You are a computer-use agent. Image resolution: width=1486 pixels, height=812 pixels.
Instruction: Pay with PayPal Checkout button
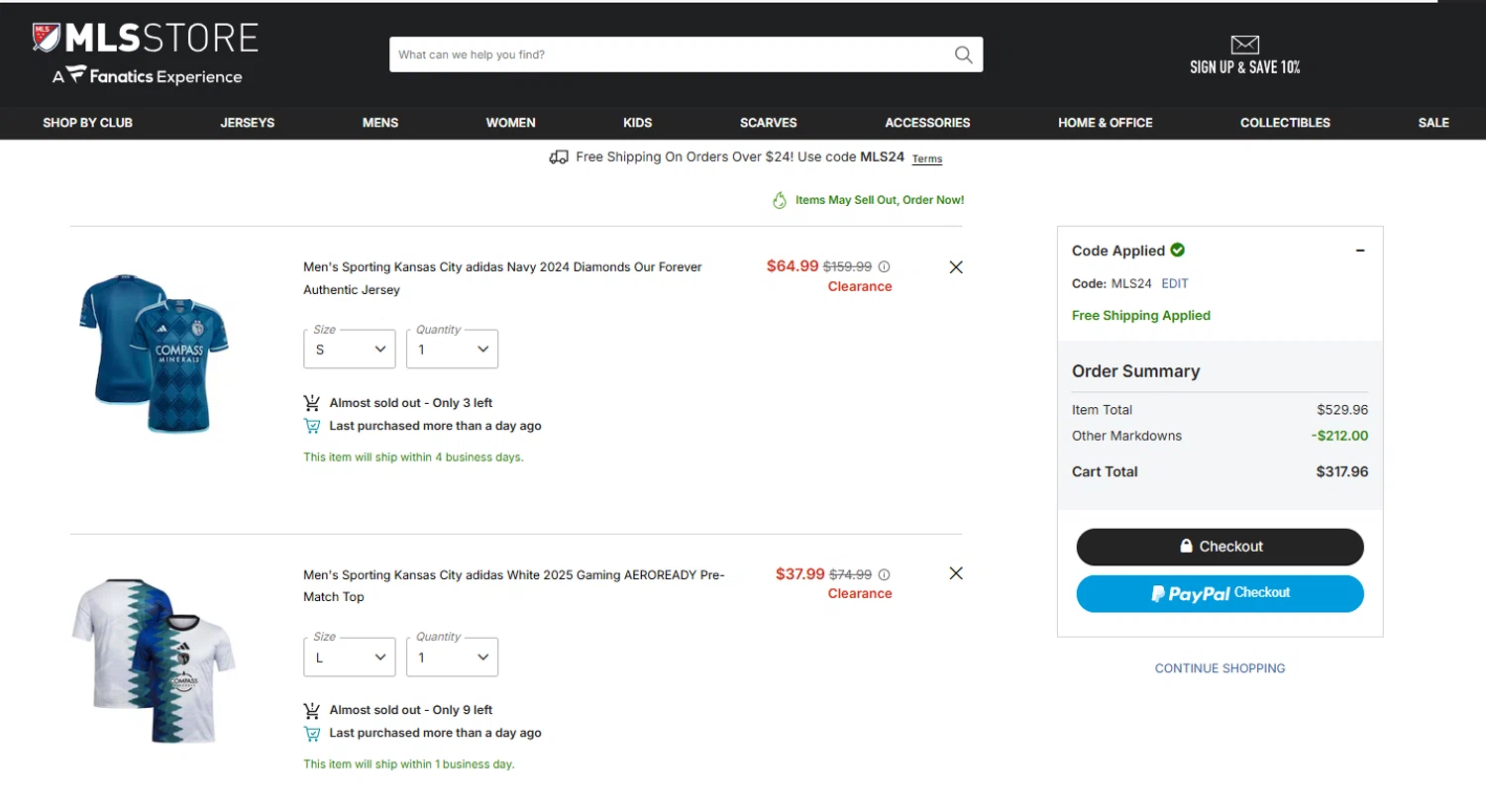click(x=1220, y=593)
